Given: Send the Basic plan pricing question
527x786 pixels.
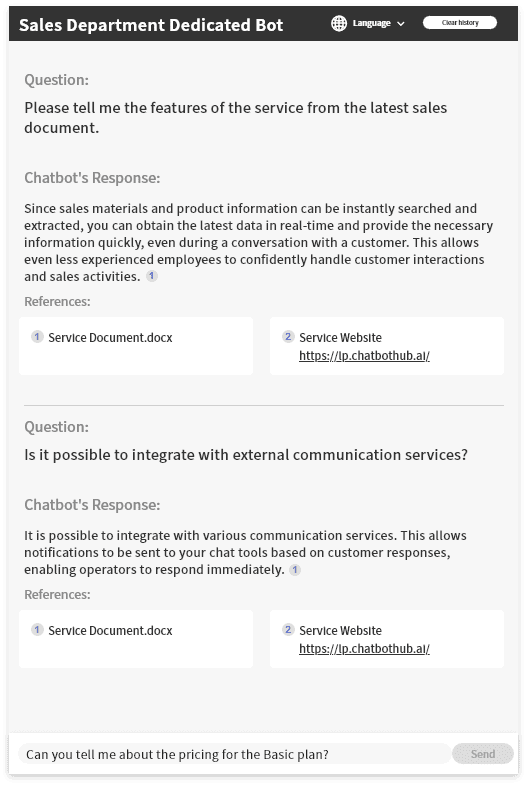Looking at the screenshot, I should [x=482, y=754].
